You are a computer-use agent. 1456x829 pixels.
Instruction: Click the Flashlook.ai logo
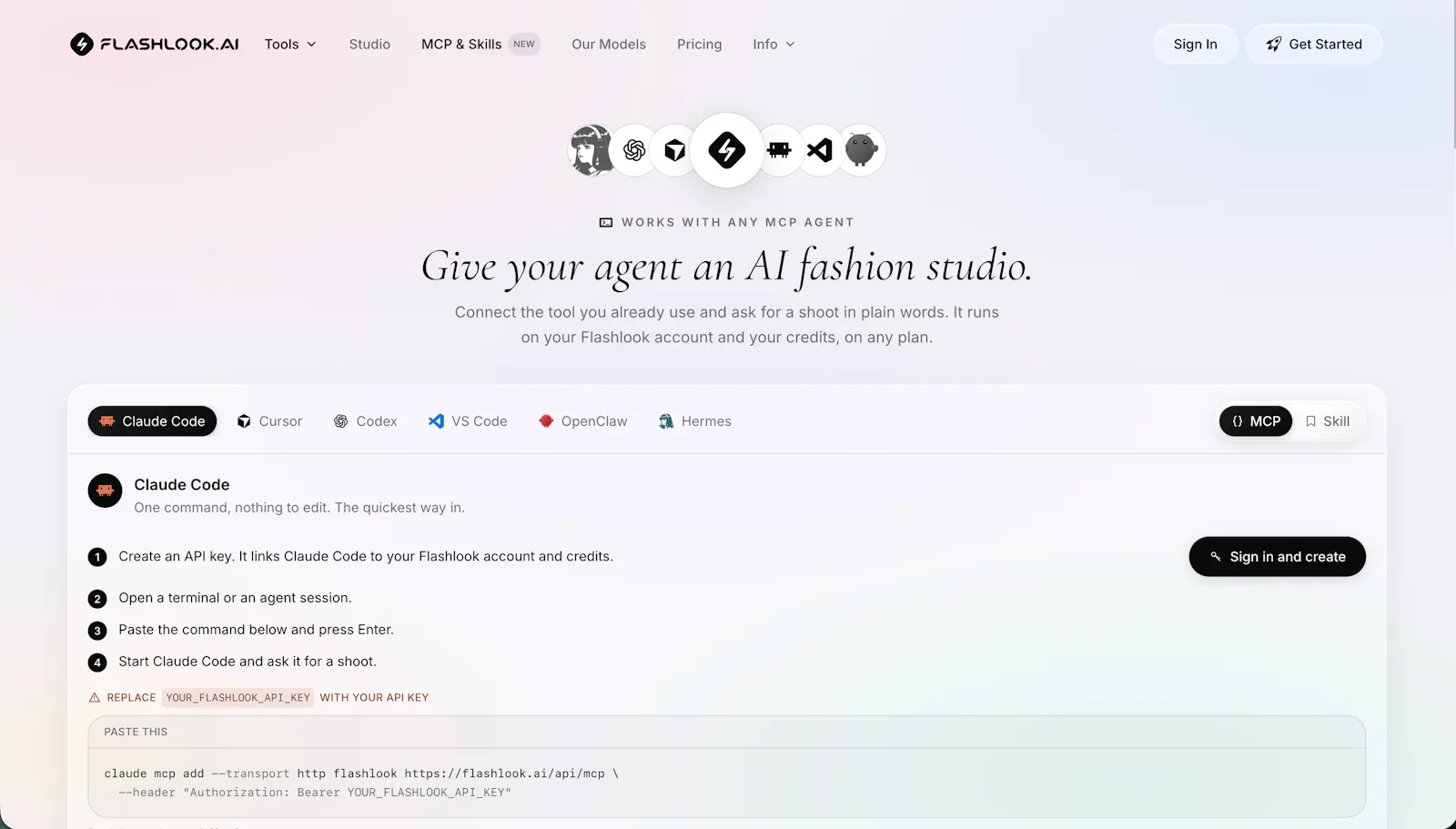click(x=155, y=44)
